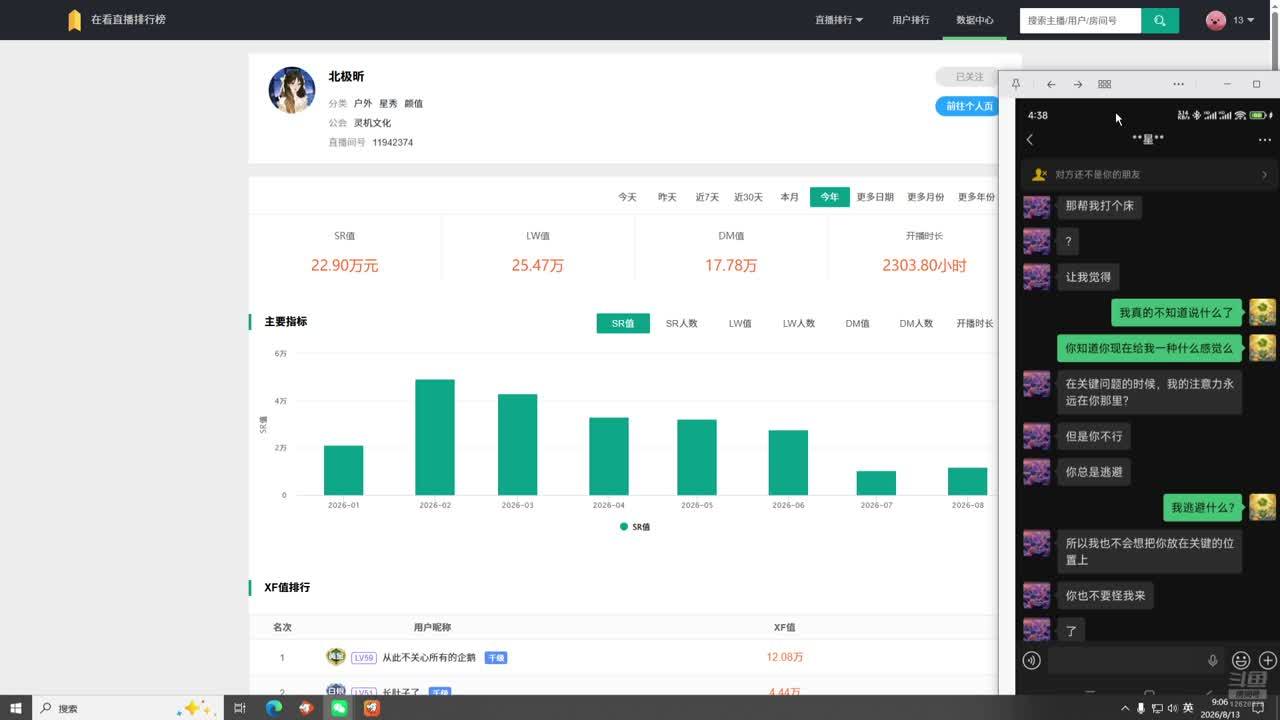This screenshot has height=720, width=1280.
Task: Focus the chat message input field
Action: coord(1136,660)
